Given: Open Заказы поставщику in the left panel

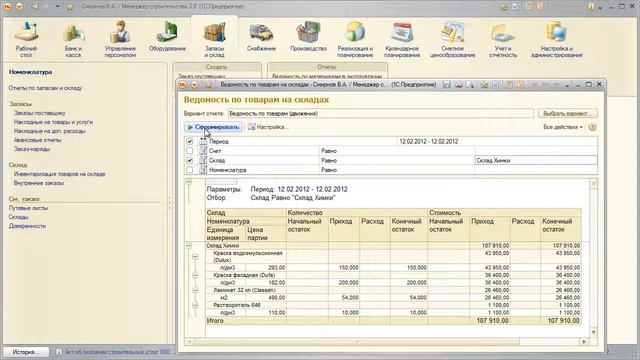Looking at the screenshot, I should pos(40,113).
